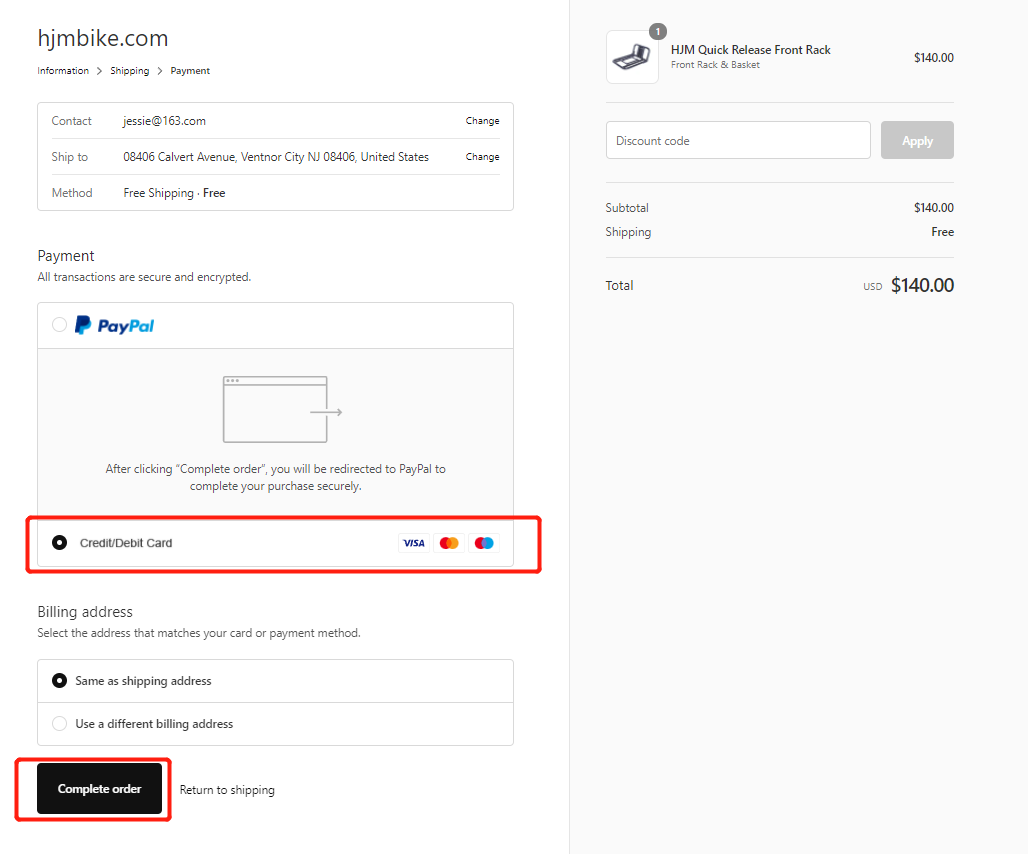Click the shipping address text
This screenshot has width=1028, height=854.
276,157
